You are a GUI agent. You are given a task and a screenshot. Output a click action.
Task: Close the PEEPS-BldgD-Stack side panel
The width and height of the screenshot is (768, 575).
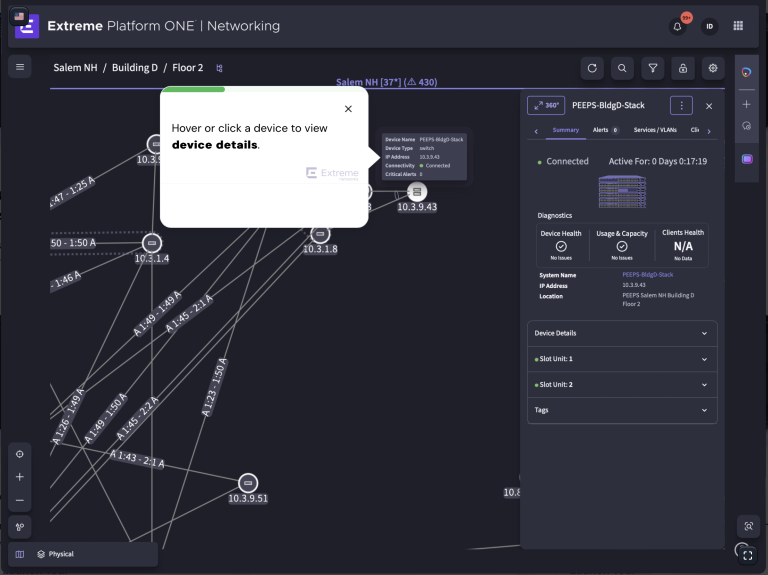pos(709,106)
